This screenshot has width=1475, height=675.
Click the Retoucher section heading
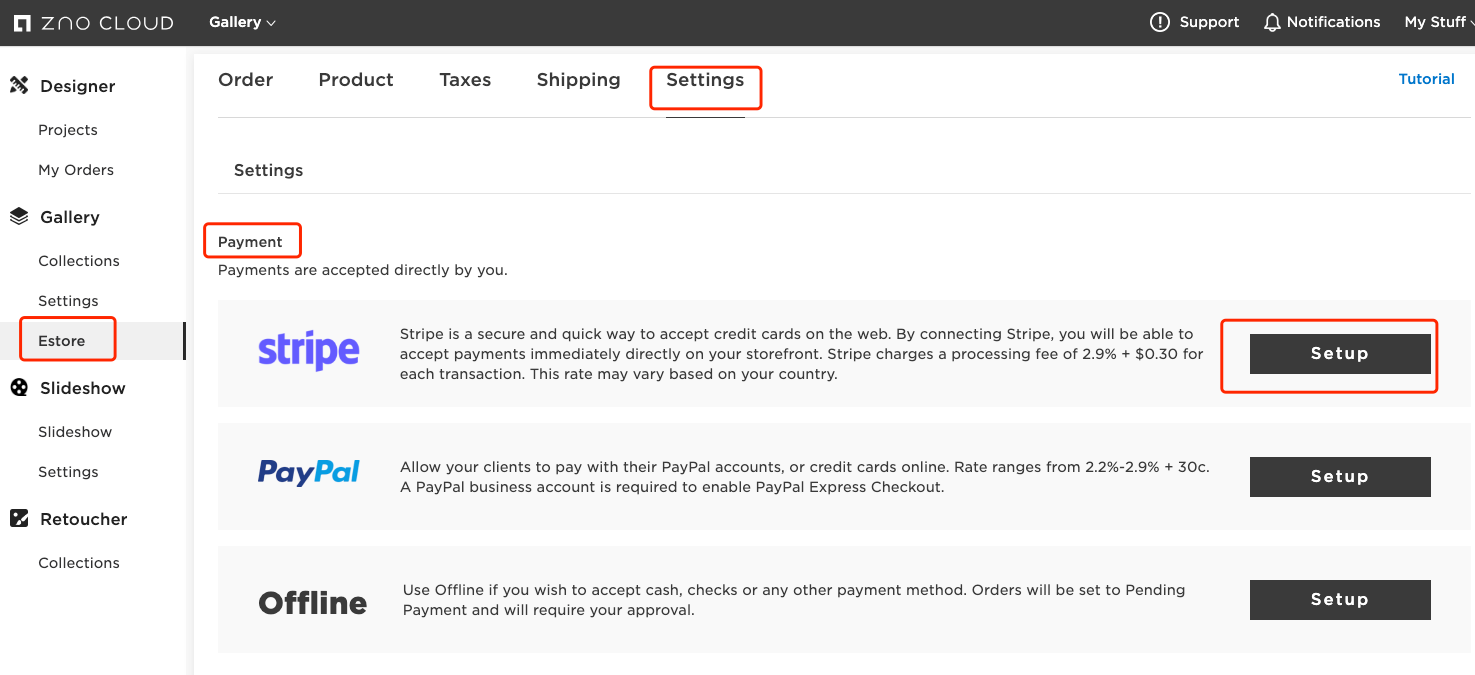(x=84, y=519)
